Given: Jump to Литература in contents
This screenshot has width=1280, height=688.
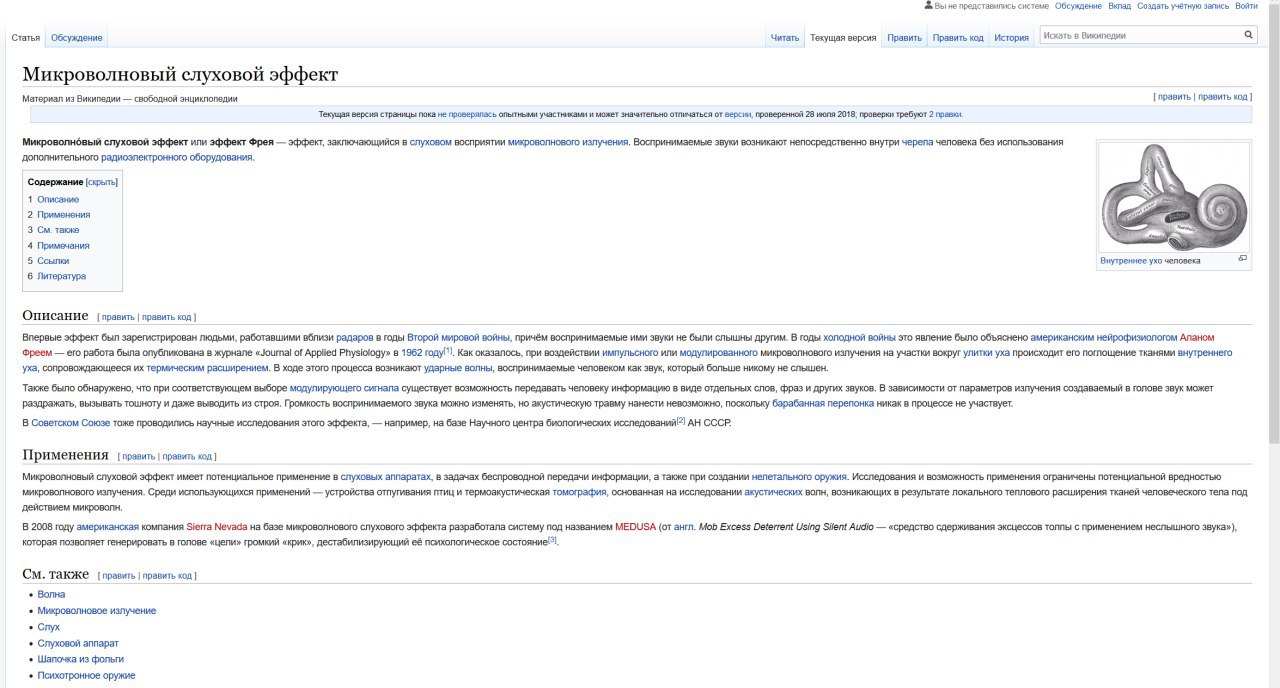Looking at the screenshot, I should (x=61, y=276).
